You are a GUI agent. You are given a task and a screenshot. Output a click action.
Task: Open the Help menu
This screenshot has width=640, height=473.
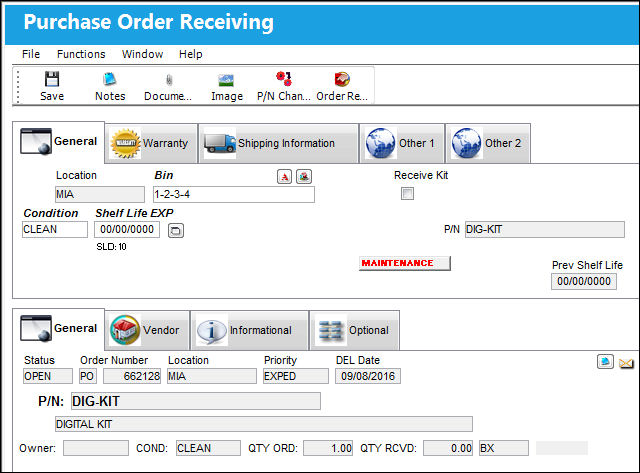tap(191, 54)
